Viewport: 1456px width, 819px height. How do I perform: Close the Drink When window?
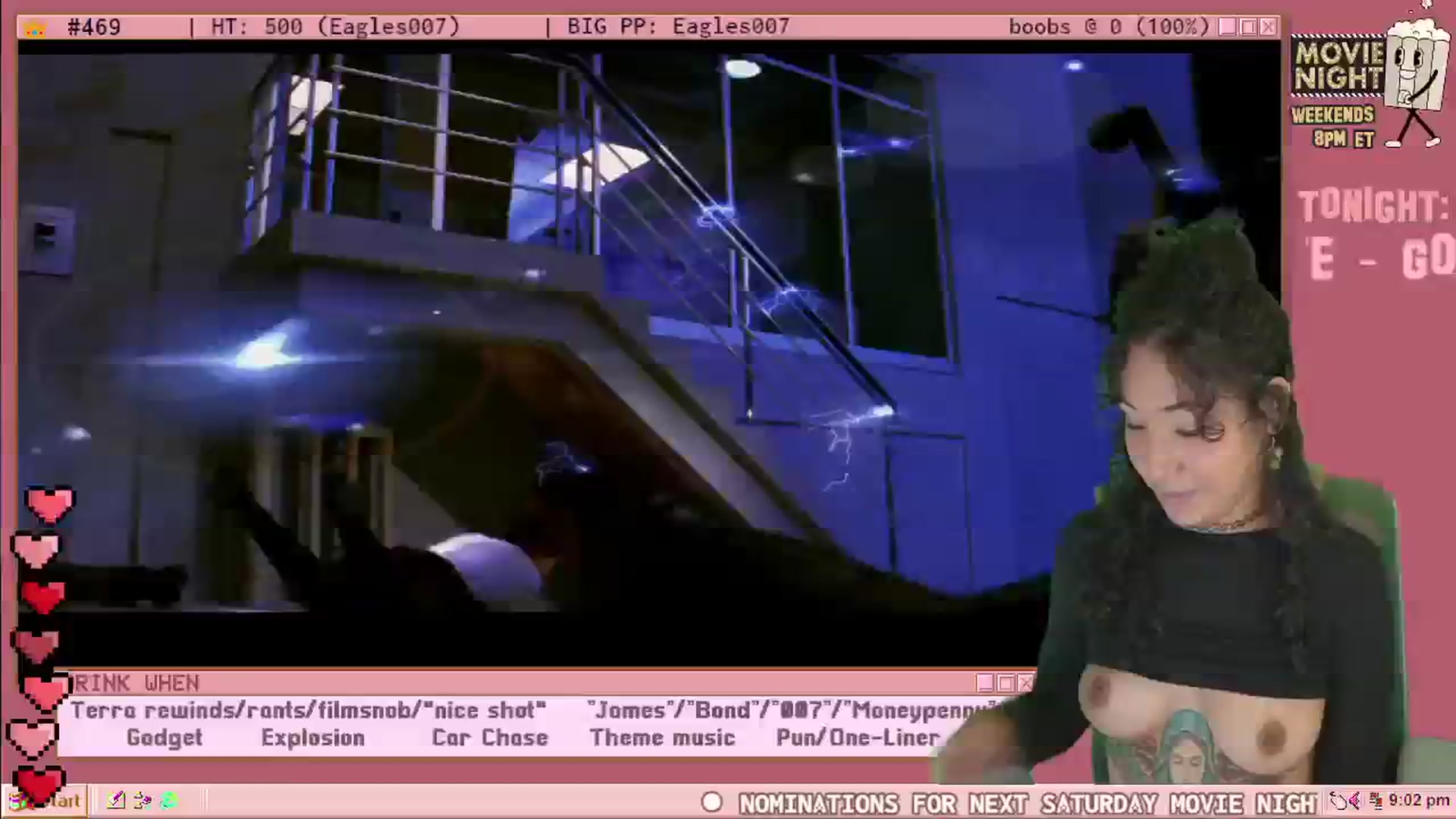pos(1025,683)
